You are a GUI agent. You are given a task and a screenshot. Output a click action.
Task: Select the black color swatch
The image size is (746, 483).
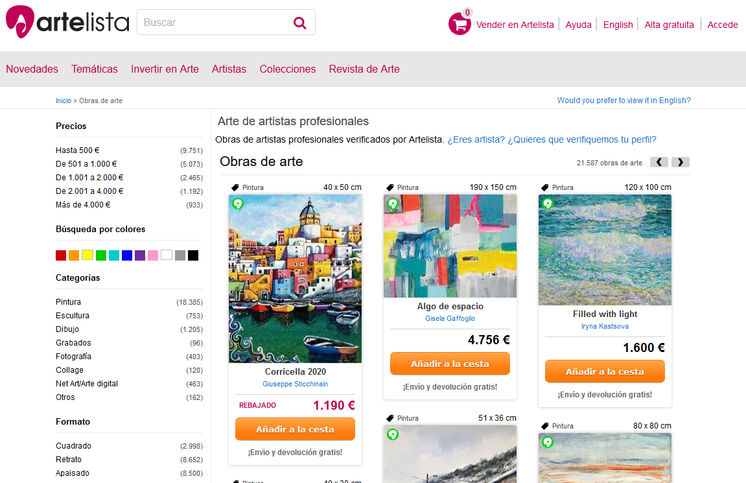193,256
